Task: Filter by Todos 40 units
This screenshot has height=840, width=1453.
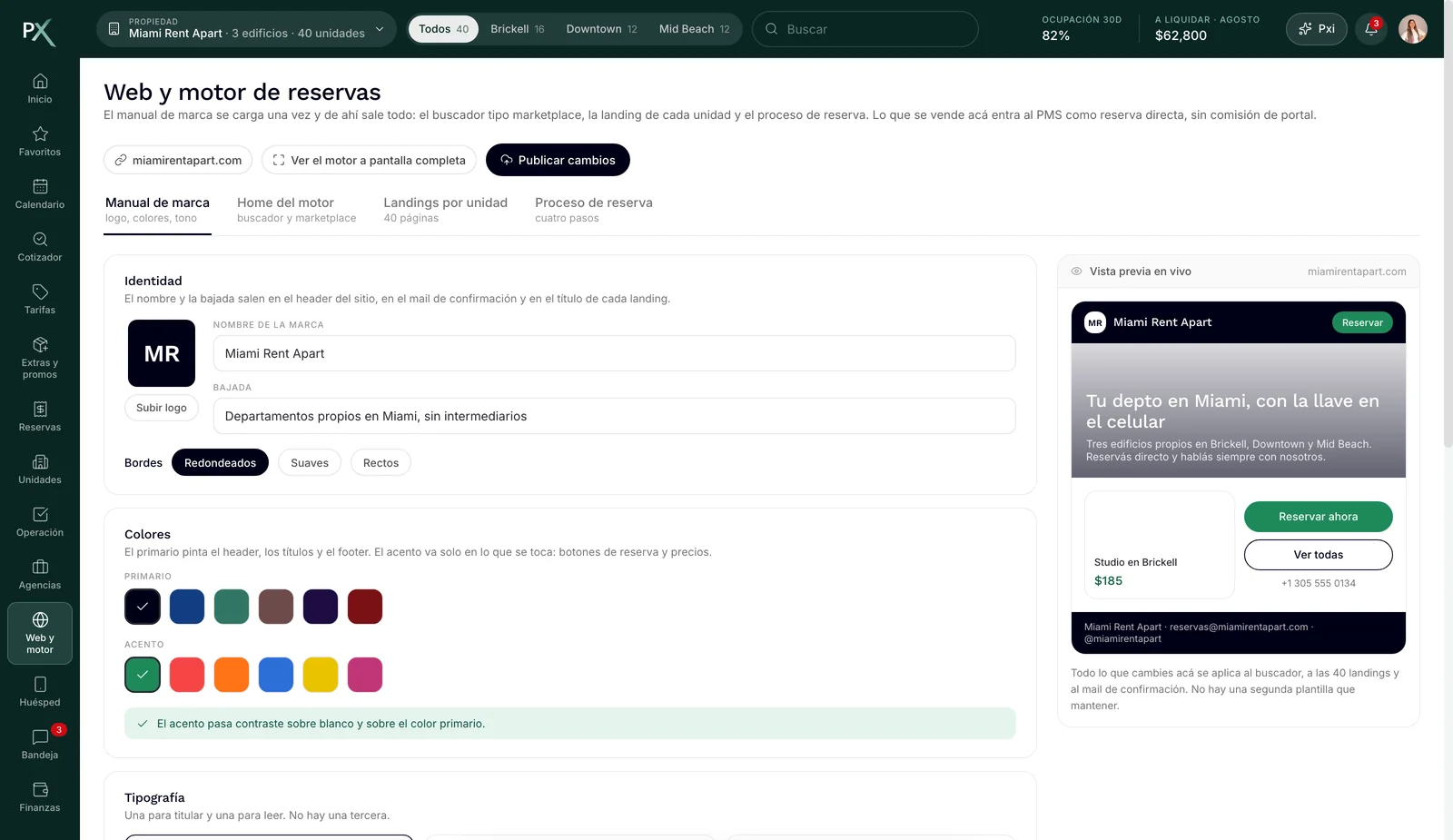Action: 443,29
